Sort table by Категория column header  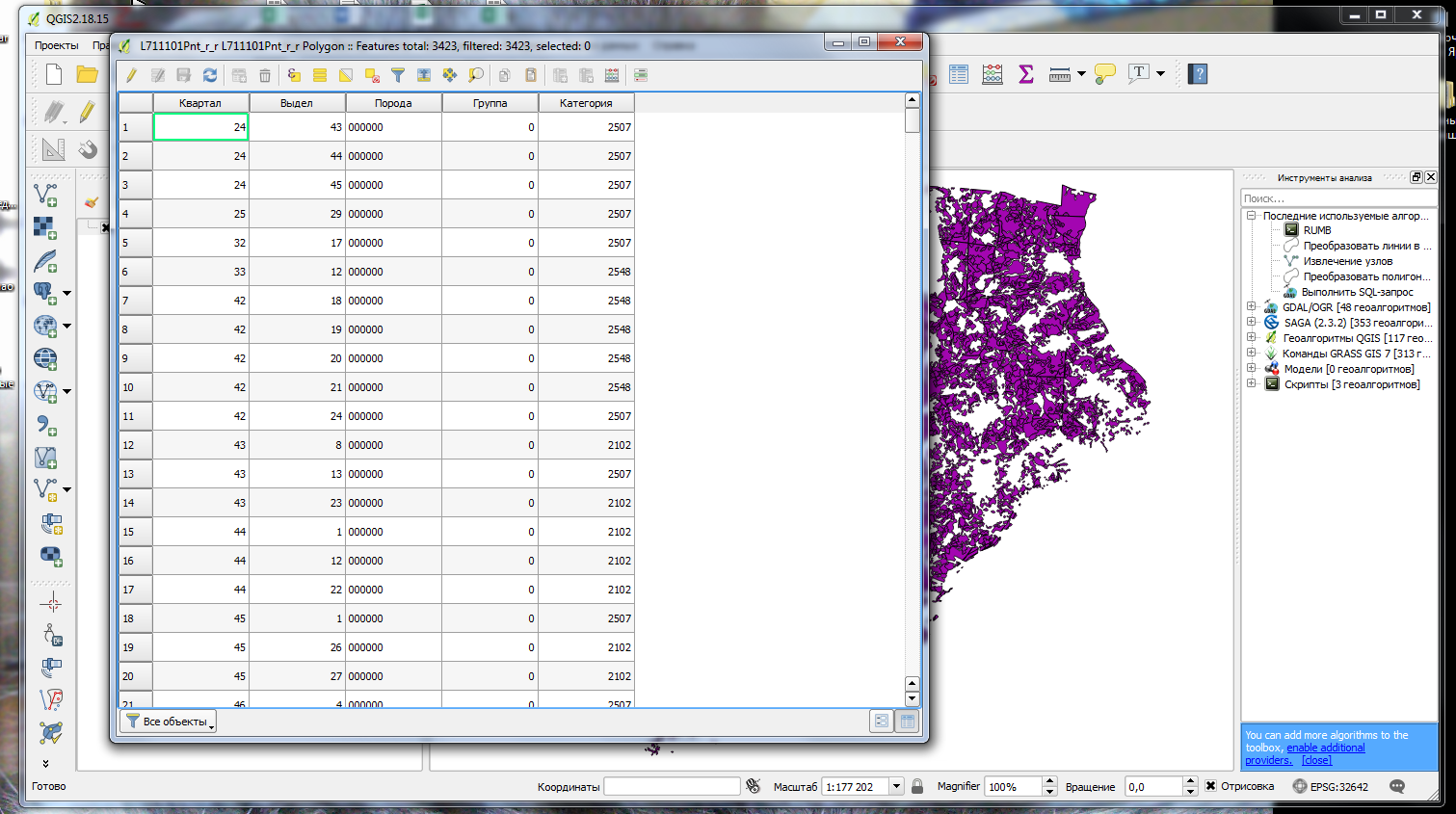pyautogui.click(x=586, y=103)
